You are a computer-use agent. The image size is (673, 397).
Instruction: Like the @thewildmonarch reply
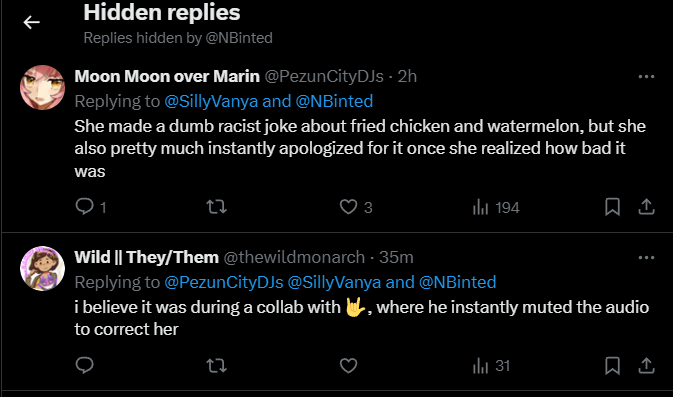[x=348, y=366]
